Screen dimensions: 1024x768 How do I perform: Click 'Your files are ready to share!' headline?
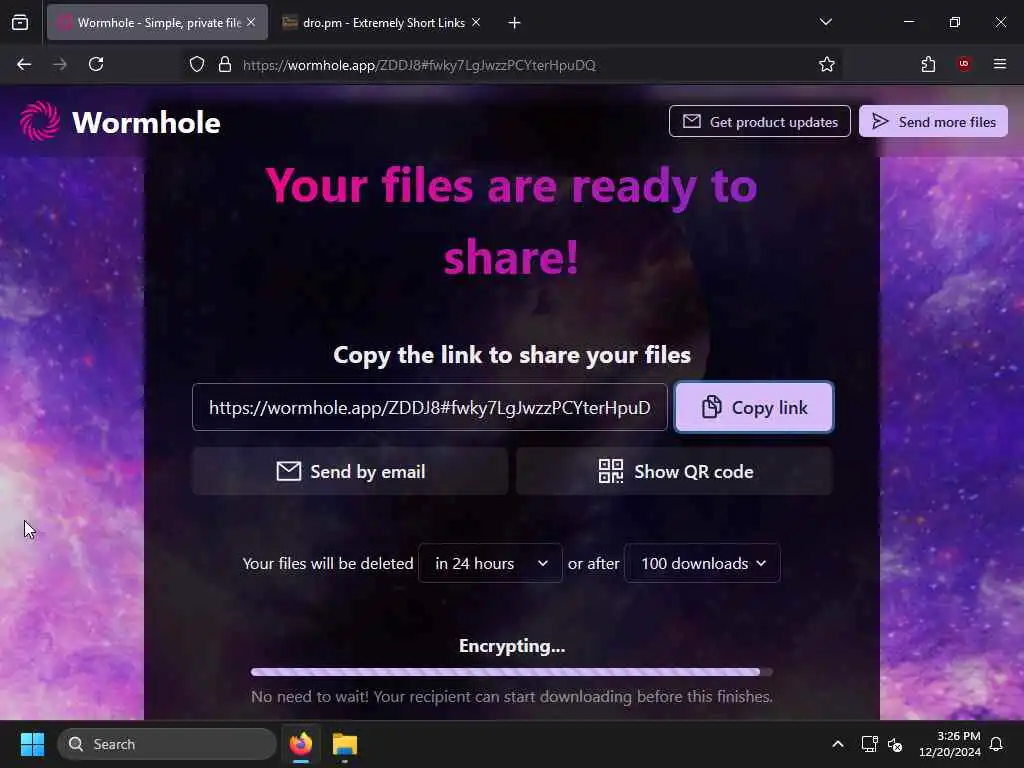click(512, 221)
